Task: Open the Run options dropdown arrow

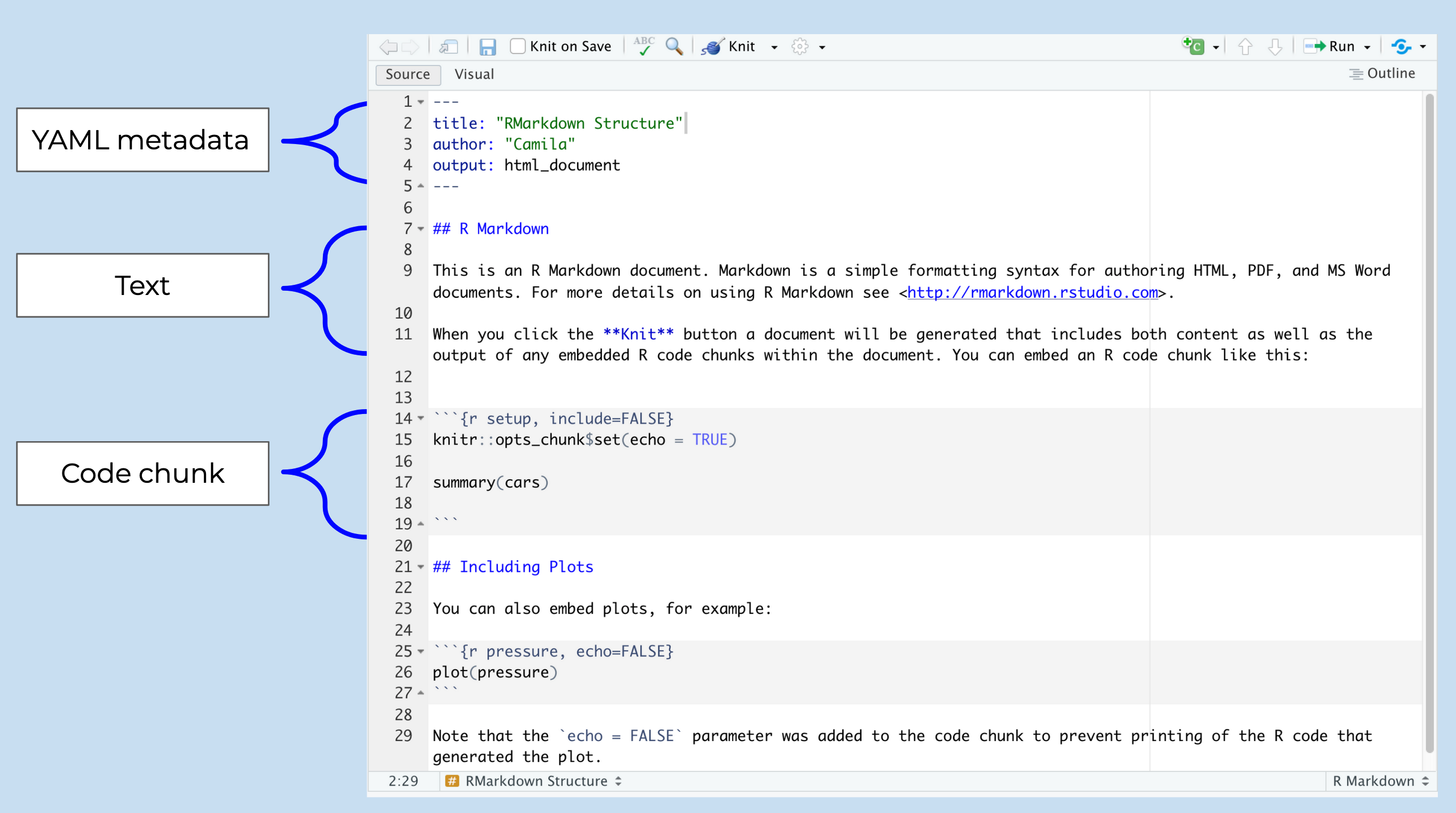Action: (x=1367, y=47)
